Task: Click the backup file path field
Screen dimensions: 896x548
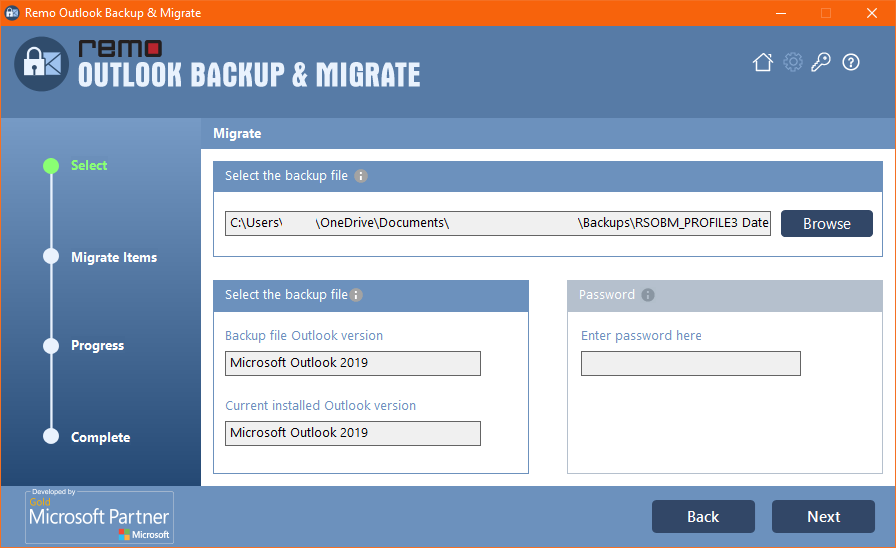Action: [x=497, y=223]
